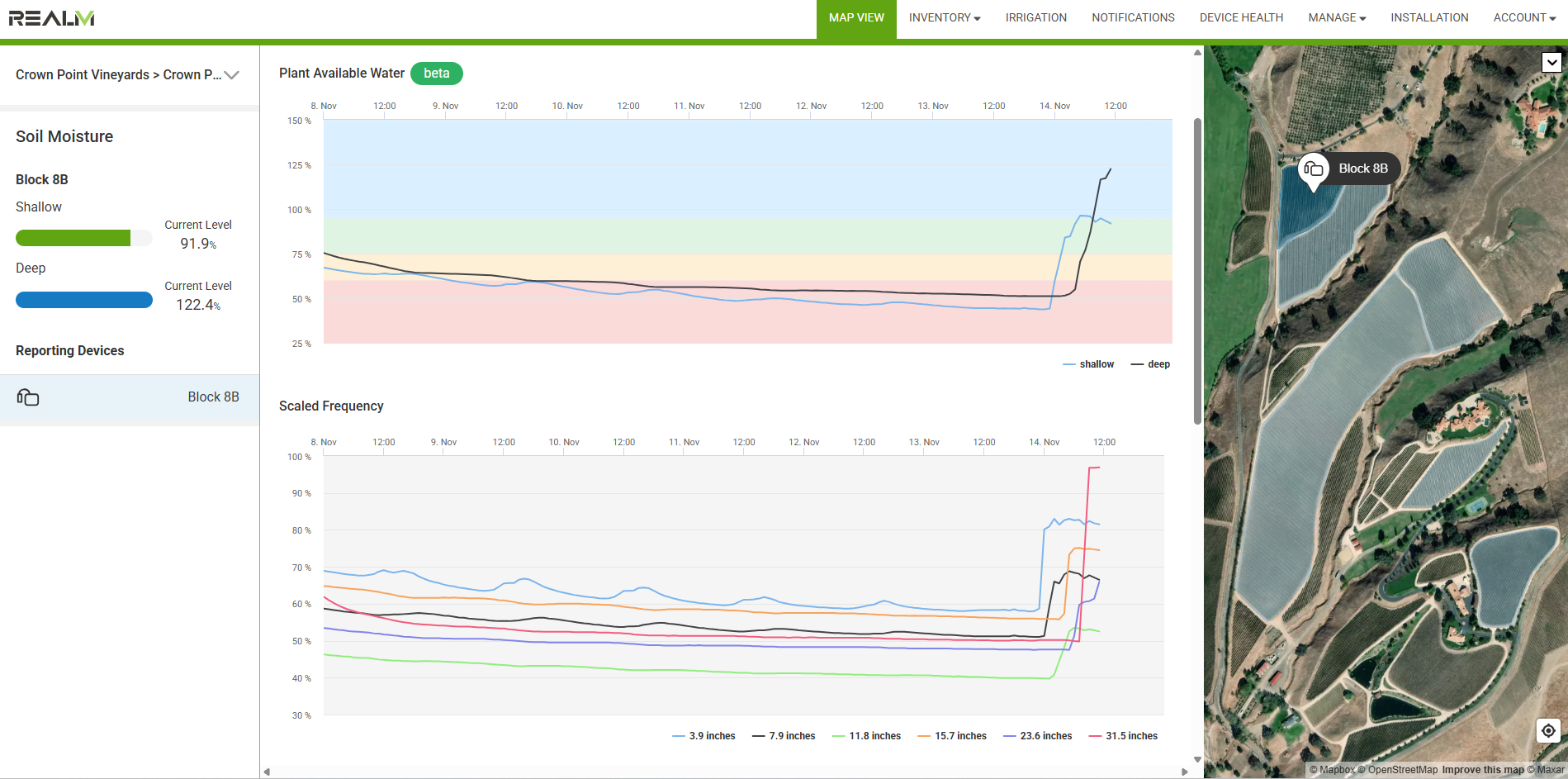Image resolution: width=1568 pixels, height=779 pixels.
Task: Open the Device Health page
Action: [1241, 18]
